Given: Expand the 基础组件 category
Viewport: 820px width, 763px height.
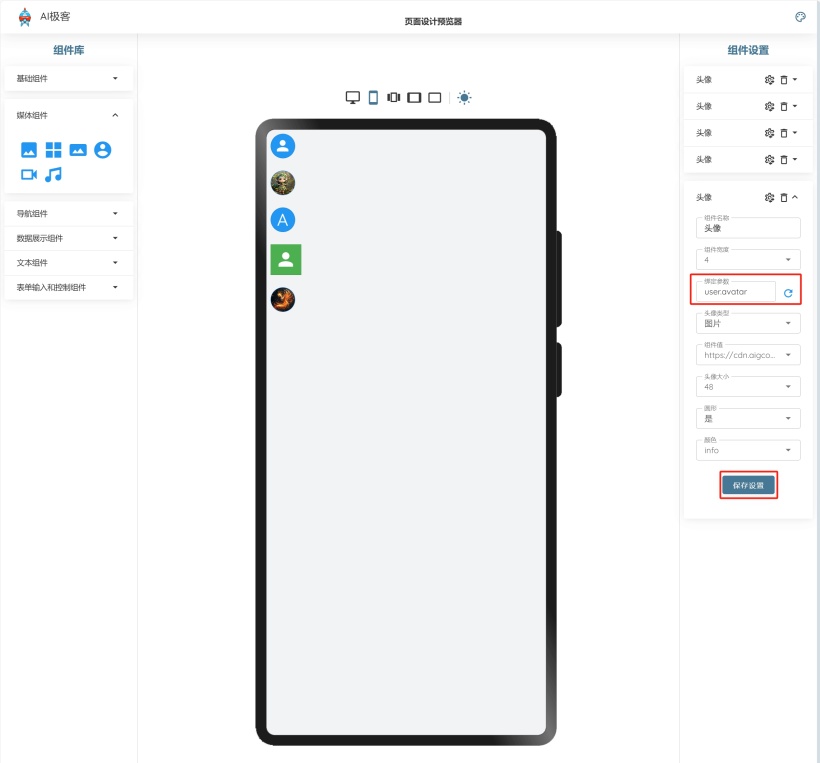Looking at the screenshot, I should tap(67, 78).
